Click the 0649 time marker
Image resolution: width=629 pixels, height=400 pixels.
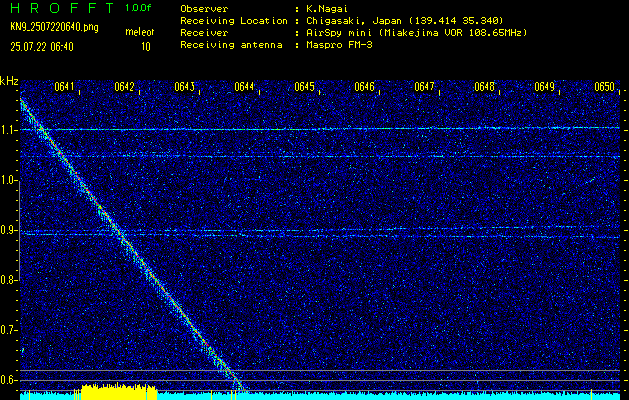click(x=545, y=87)
